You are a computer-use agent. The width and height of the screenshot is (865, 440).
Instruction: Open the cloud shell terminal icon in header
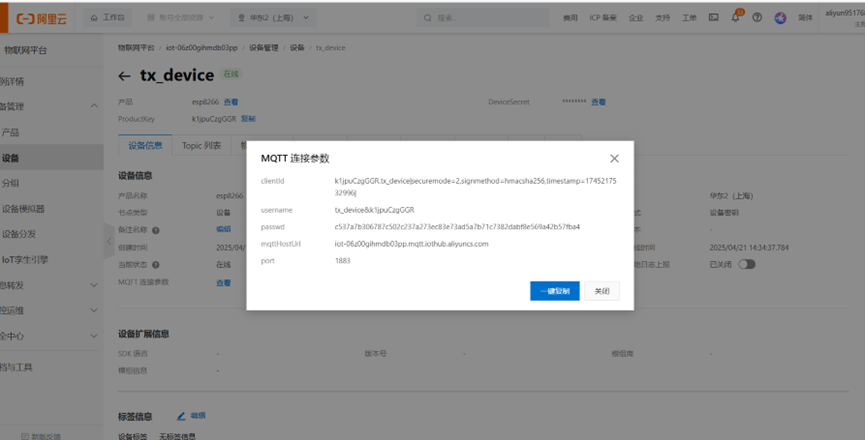714,17
